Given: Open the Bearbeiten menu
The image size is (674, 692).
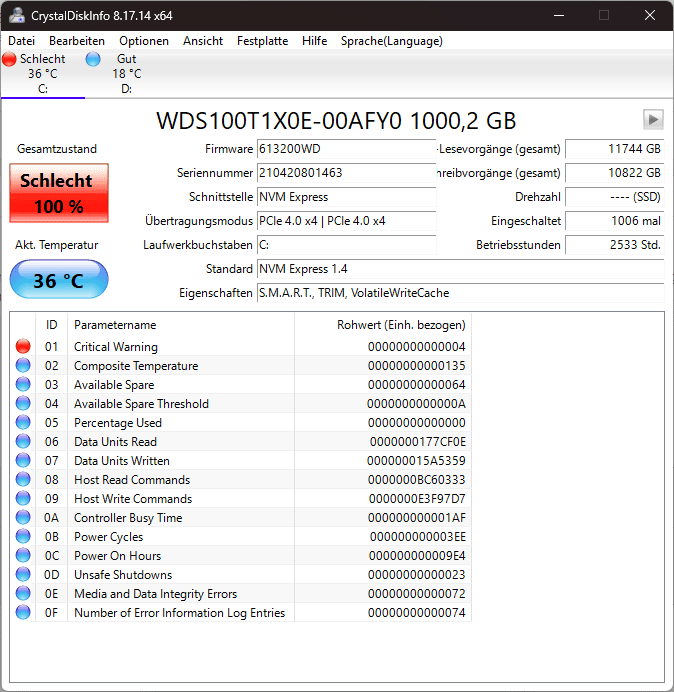Looking at the screenshot, I should pos(77,41).
